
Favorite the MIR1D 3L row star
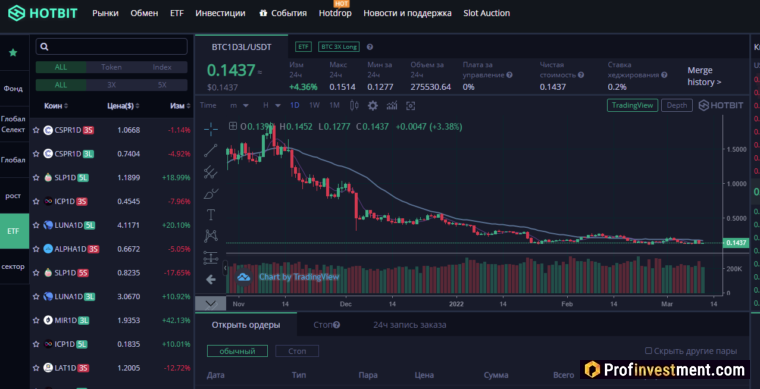(x=36, y=320)
